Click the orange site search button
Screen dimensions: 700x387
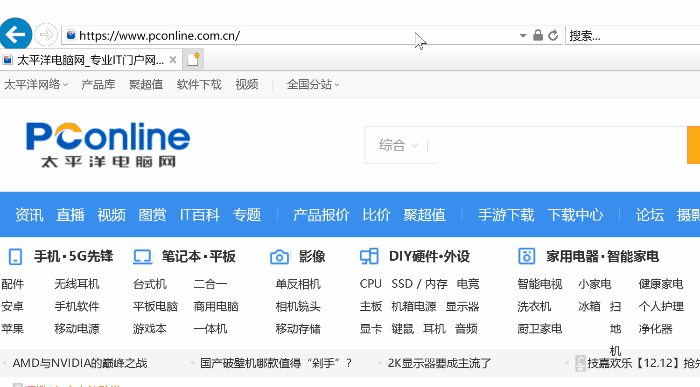(693, 145)
